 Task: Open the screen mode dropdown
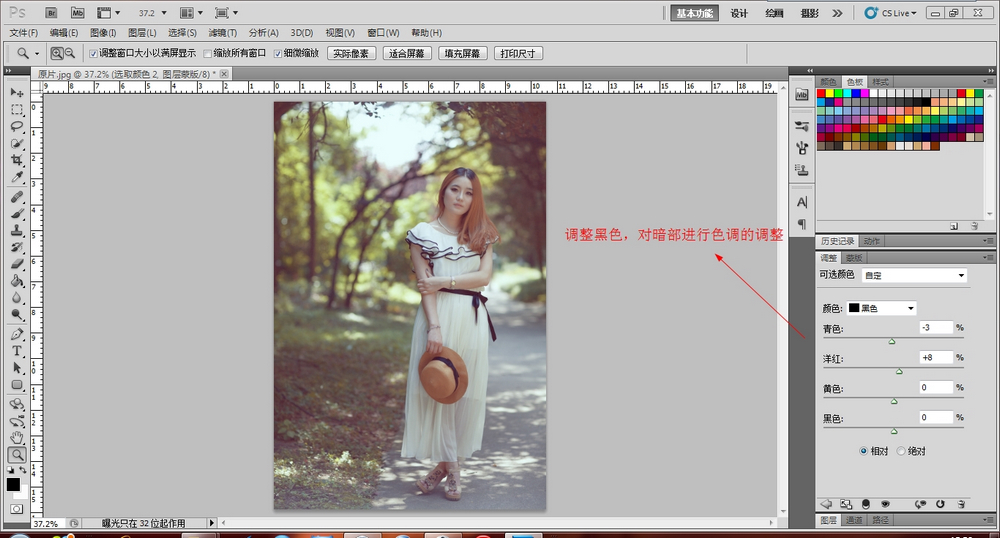226,13
